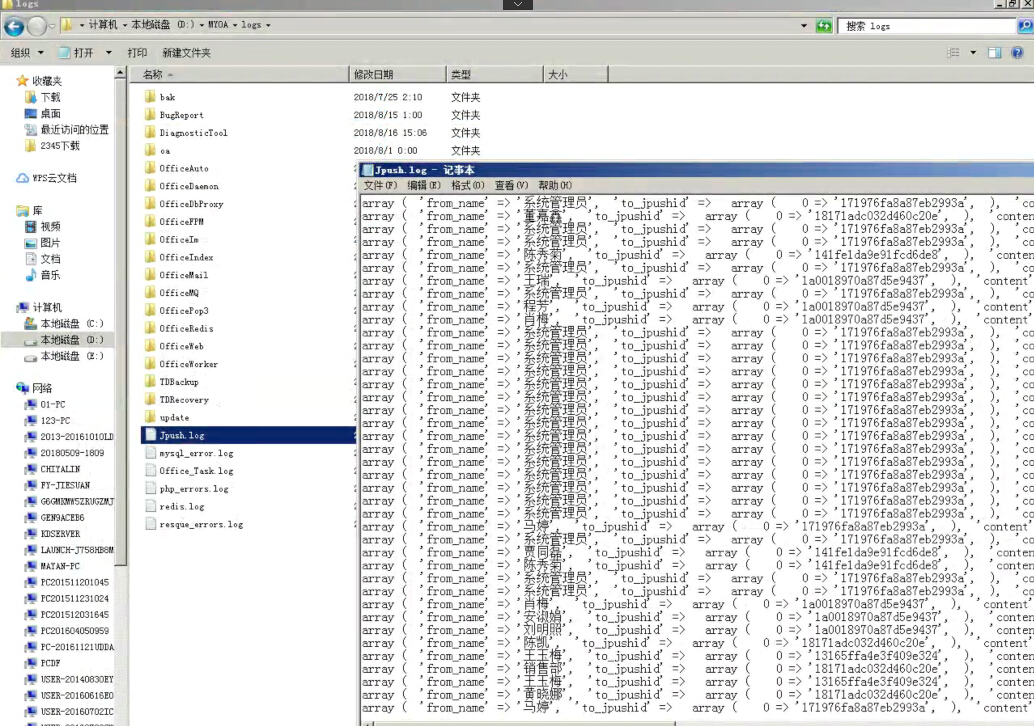Click the 打印 toolbar button

(137, 52)
